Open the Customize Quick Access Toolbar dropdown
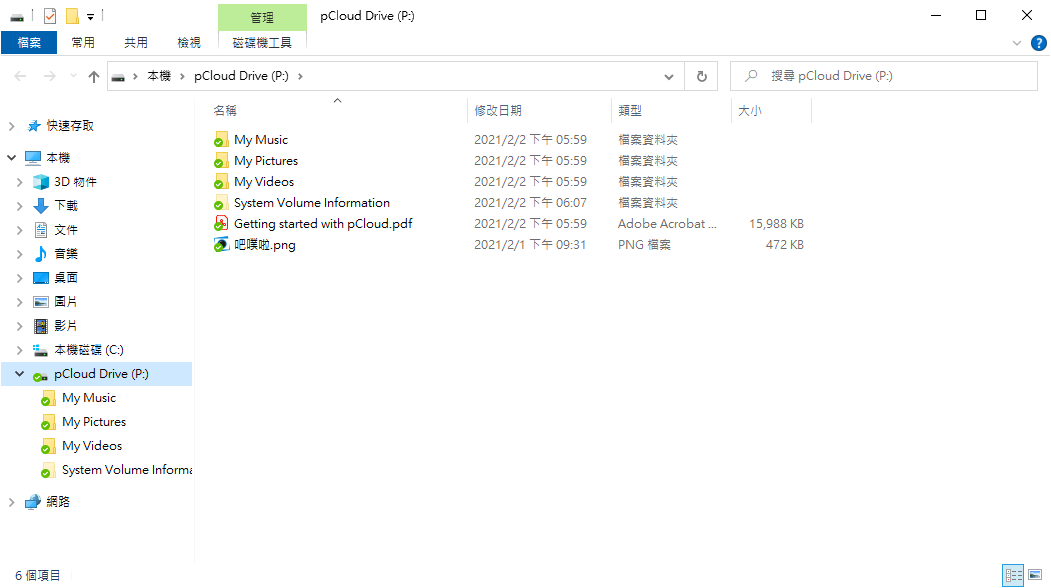Image resolution: width=1051 pixels, height=588 pixels. point(90,17)
